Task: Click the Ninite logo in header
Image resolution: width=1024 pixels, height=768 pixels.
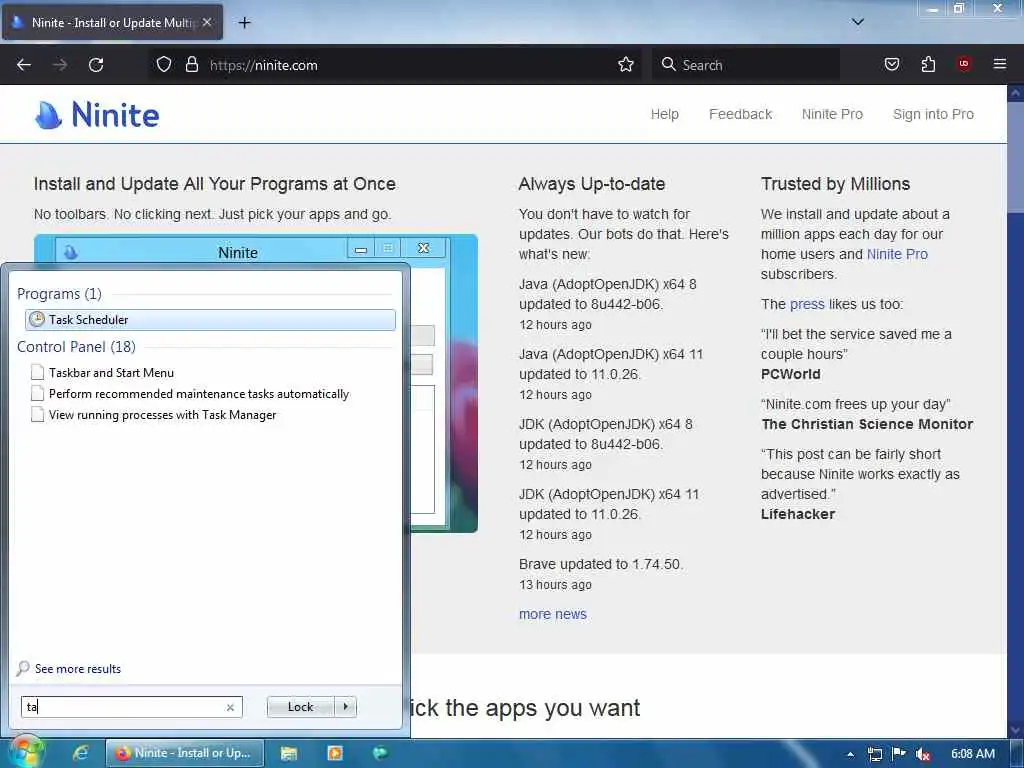Action: (97, 115)
